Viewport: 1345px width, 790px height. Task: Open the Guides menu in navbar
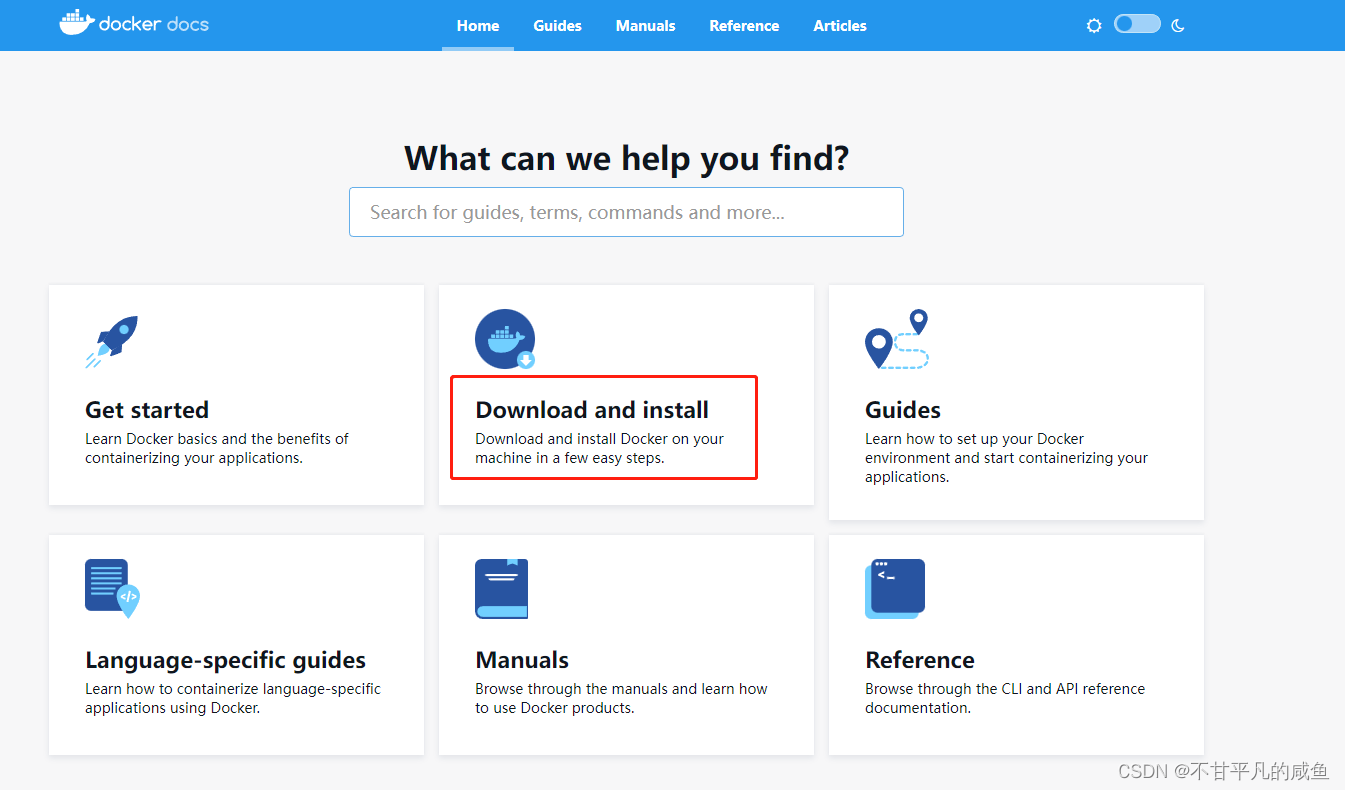[x=557, y=26]
